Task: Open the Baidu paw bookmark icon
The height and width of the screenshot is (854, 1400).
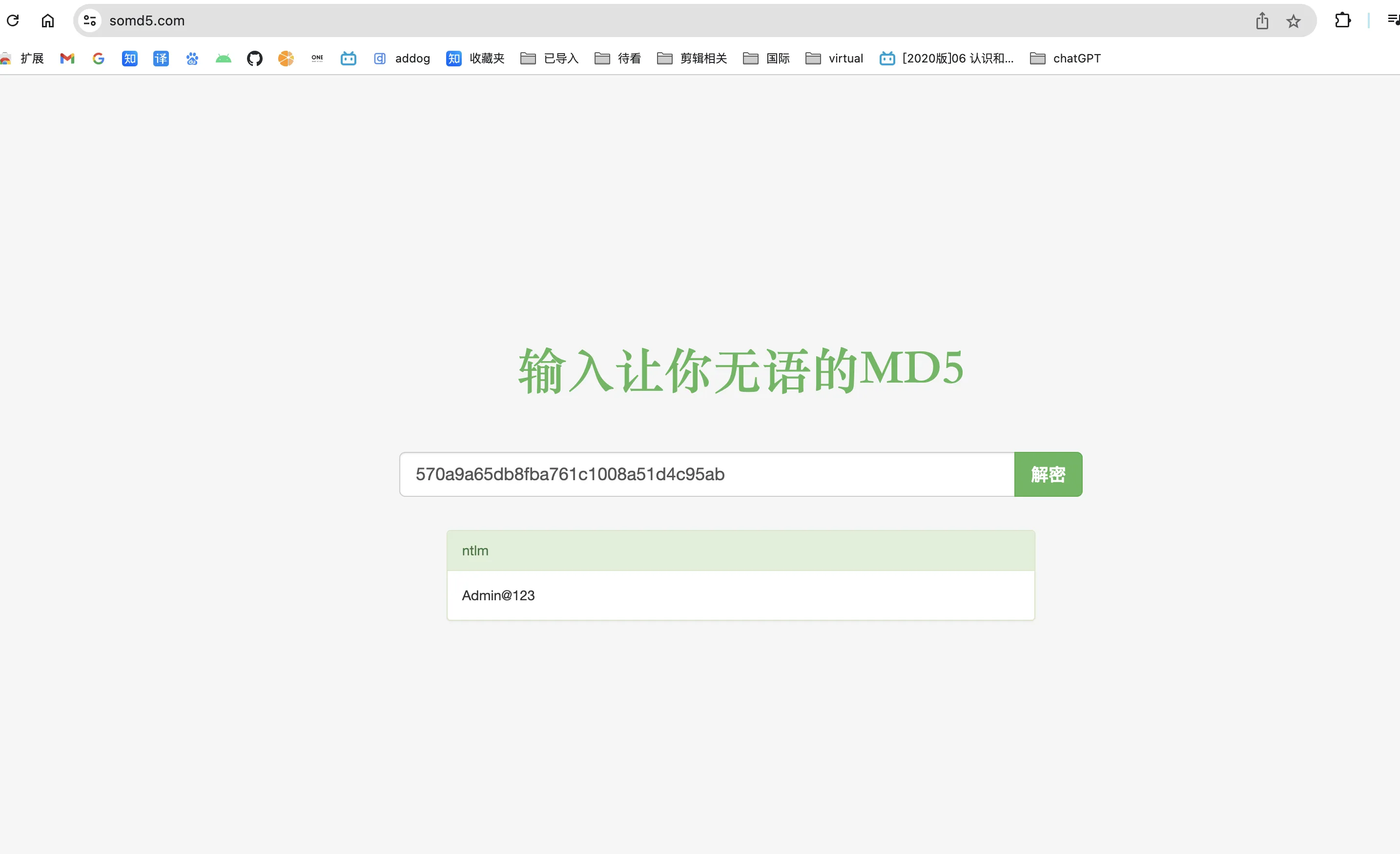Action: 192,58
